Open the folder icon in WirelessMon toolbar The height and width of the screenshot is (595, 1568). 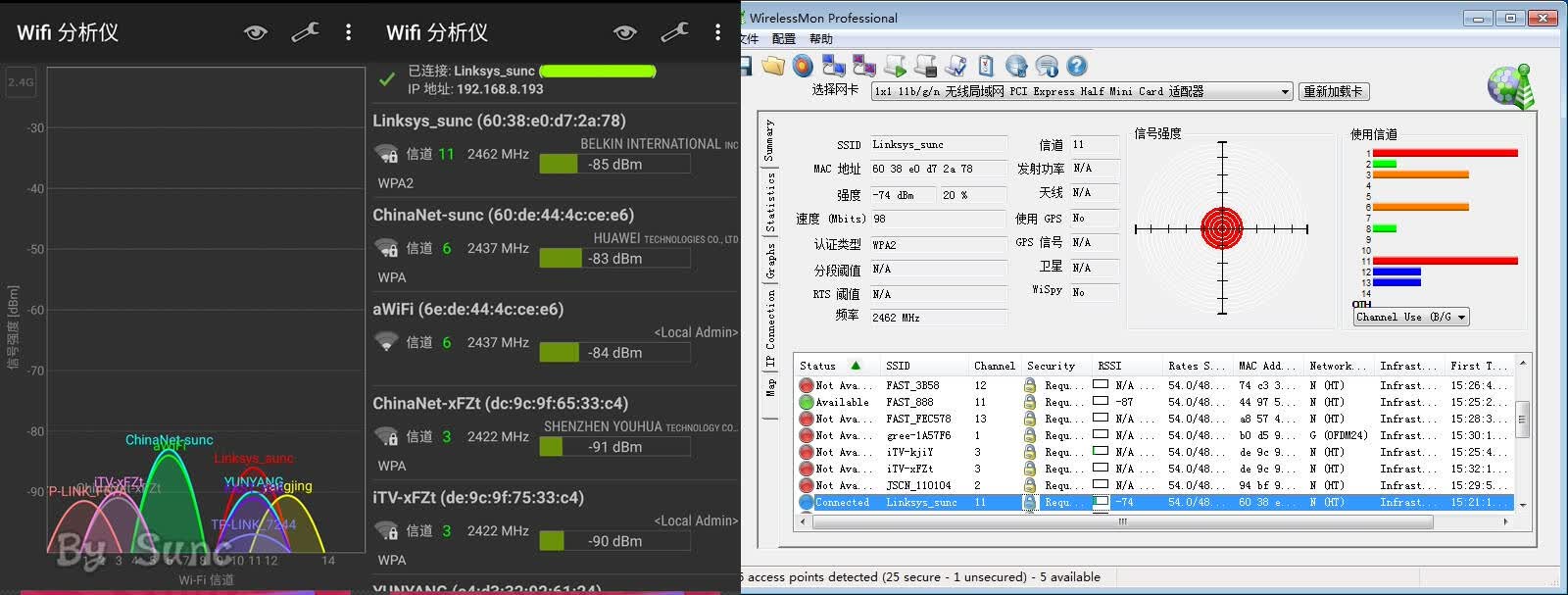(x=774, y=66)
